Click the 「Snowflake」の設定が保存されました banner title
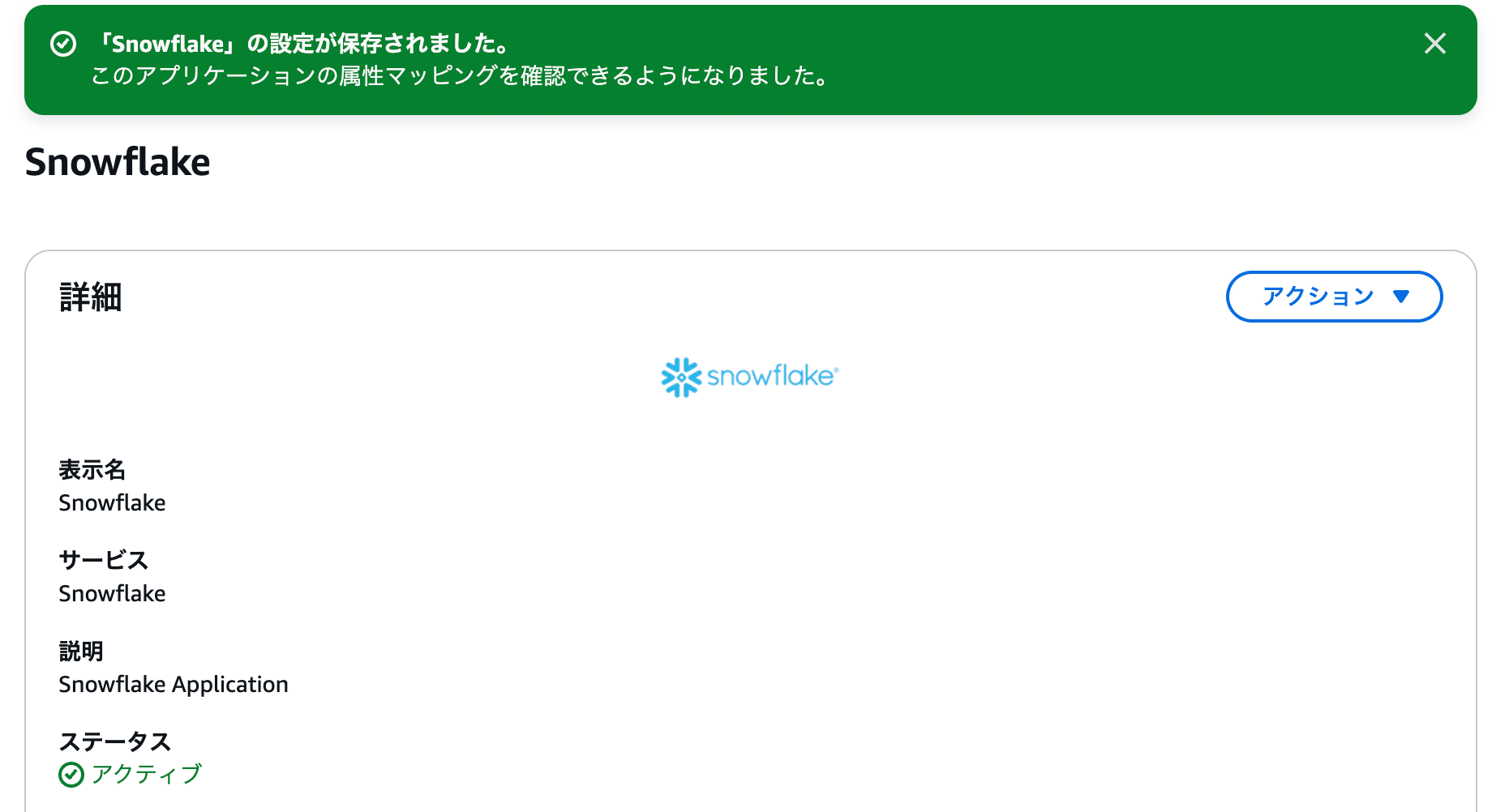Viewport: 1492px width, 812px height. pyautogui.click(x=302, y=44)
